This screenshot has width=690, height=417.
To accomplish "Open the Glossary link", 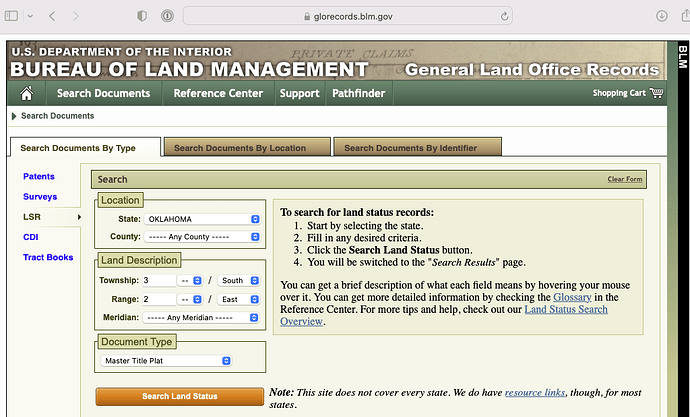I will point(572,297).
